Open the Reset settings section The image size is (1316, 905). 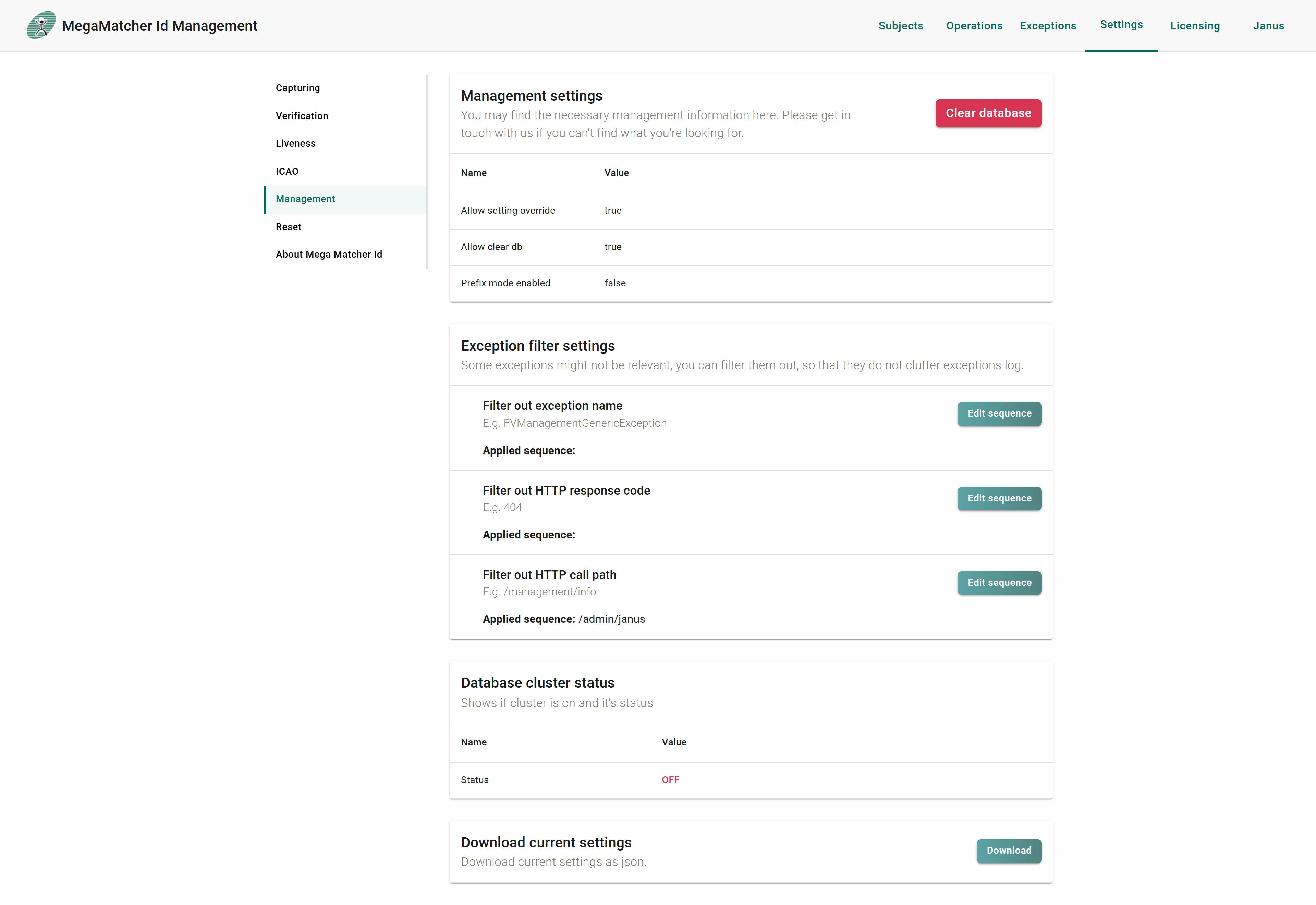pos(345,227)
